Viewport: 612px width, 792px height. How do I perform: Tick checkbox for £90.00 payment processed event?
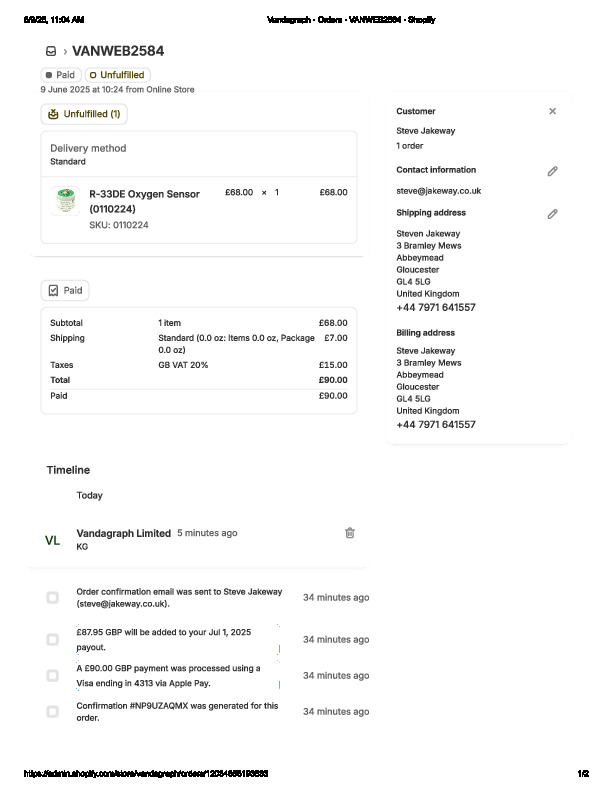coord(52,676)
